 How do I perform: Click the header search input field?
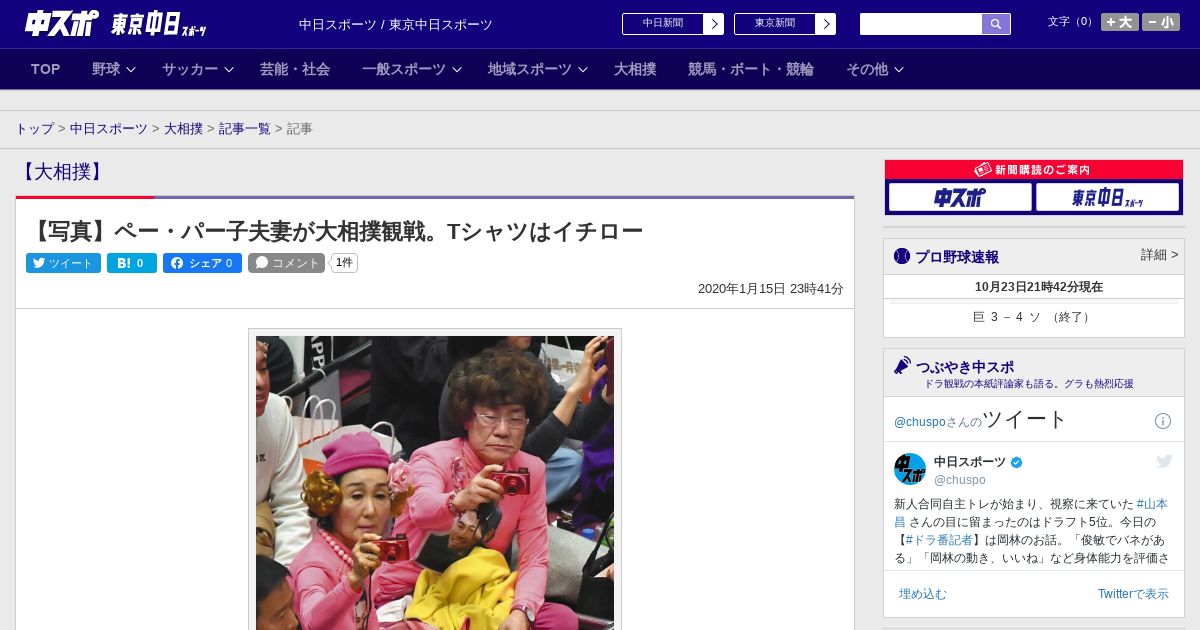(921, 24)
